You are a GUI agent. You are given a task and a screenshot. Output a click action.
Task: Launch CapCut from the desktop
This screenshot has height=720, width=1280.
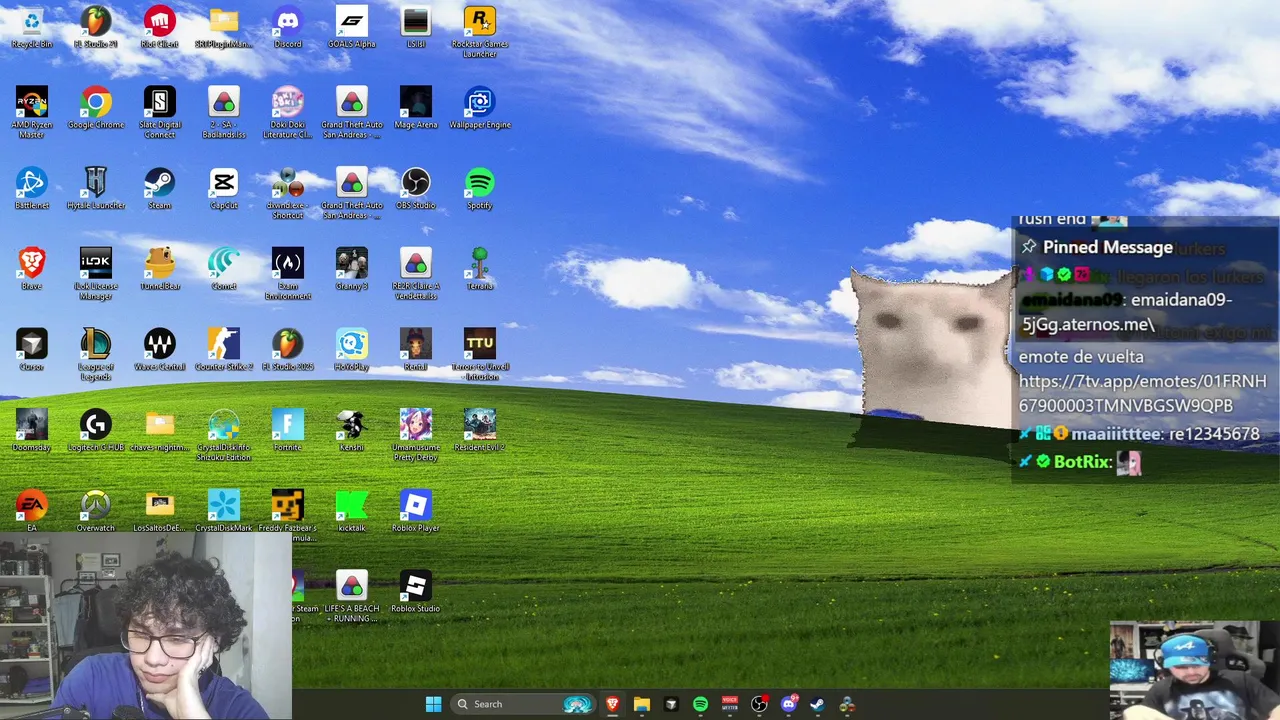(224, 188)
